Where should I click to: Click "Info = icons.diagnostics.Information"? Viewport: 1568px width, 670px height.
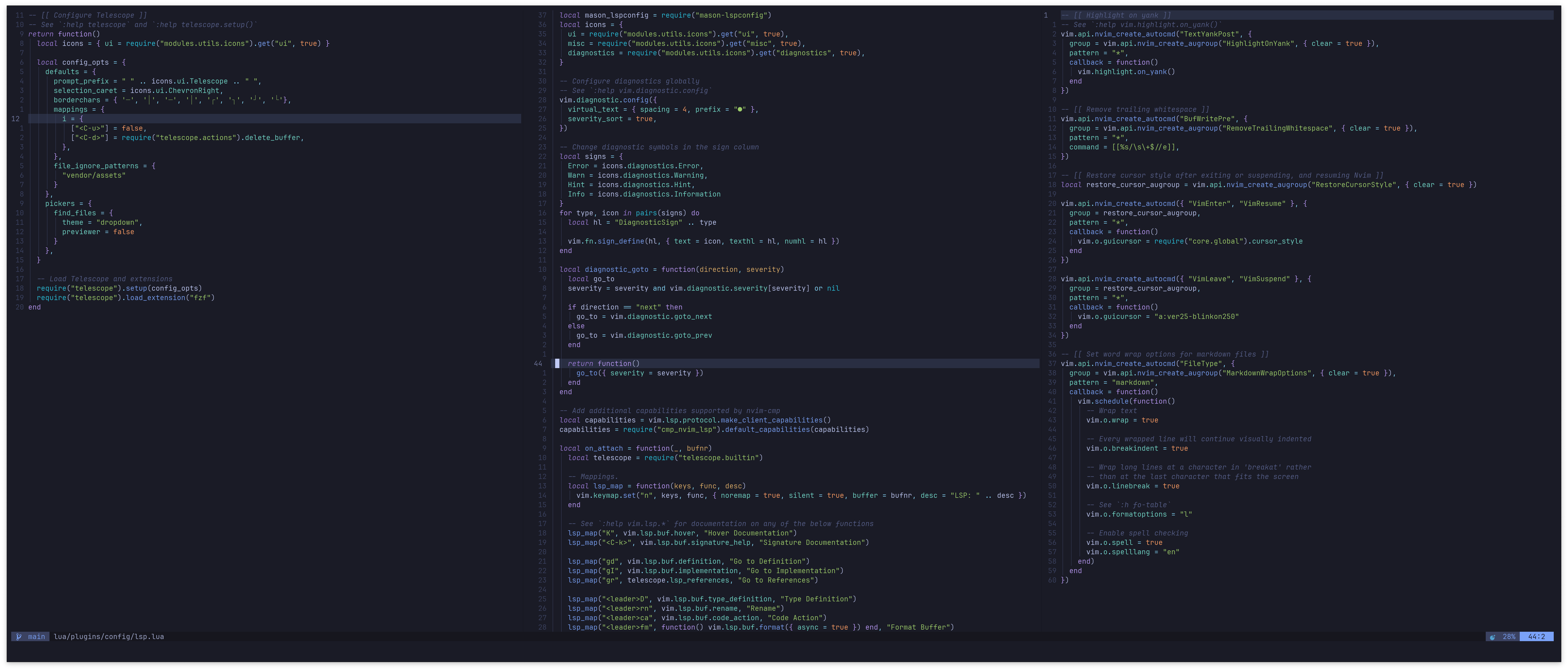pyautogui.click(x=644, y=194)
